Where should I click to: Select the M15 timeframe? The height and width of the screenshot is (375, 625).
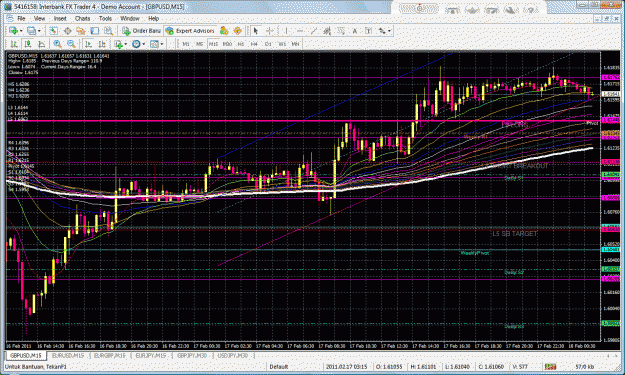click(213, 44)
